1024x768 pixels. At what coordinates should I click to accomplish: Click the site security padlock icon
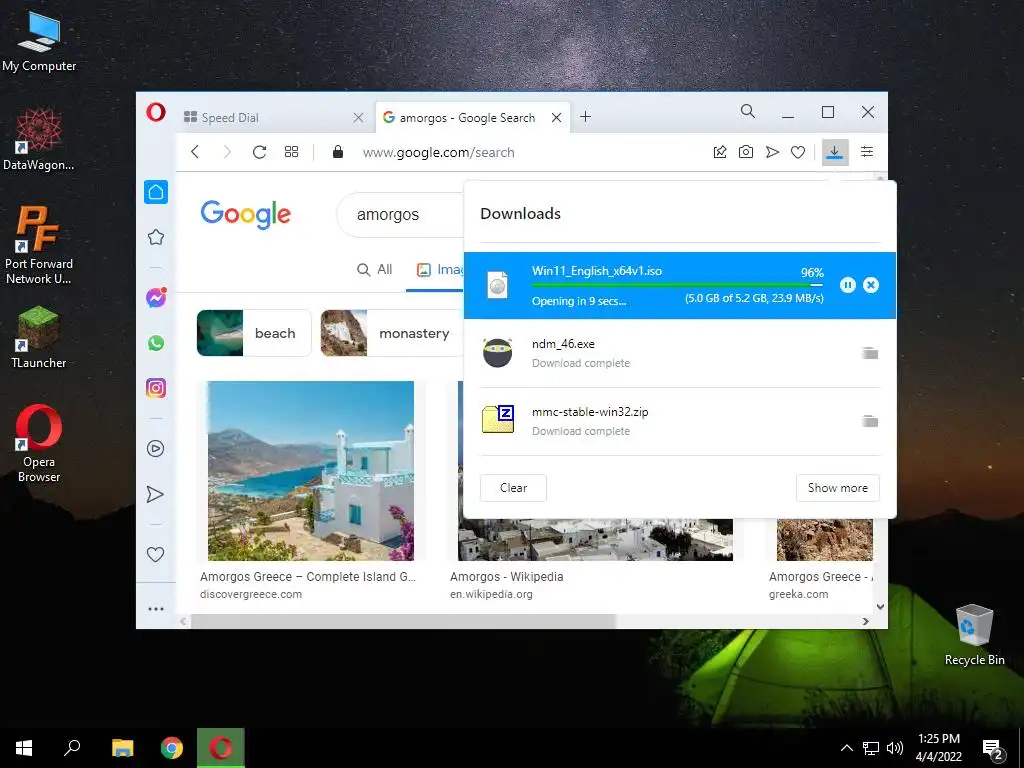click(x=338, y=152)
